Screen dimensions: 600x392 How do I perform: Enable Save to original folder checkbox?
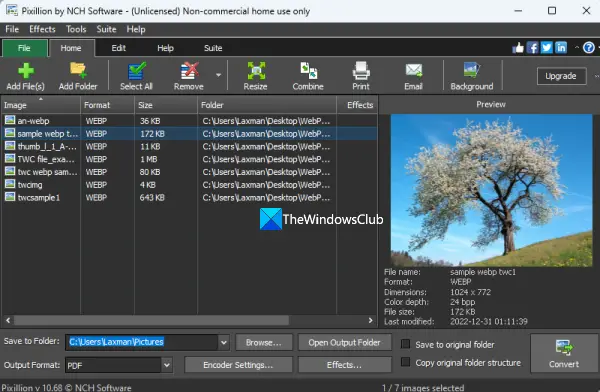pyautogui.click(x=405, y=344)
